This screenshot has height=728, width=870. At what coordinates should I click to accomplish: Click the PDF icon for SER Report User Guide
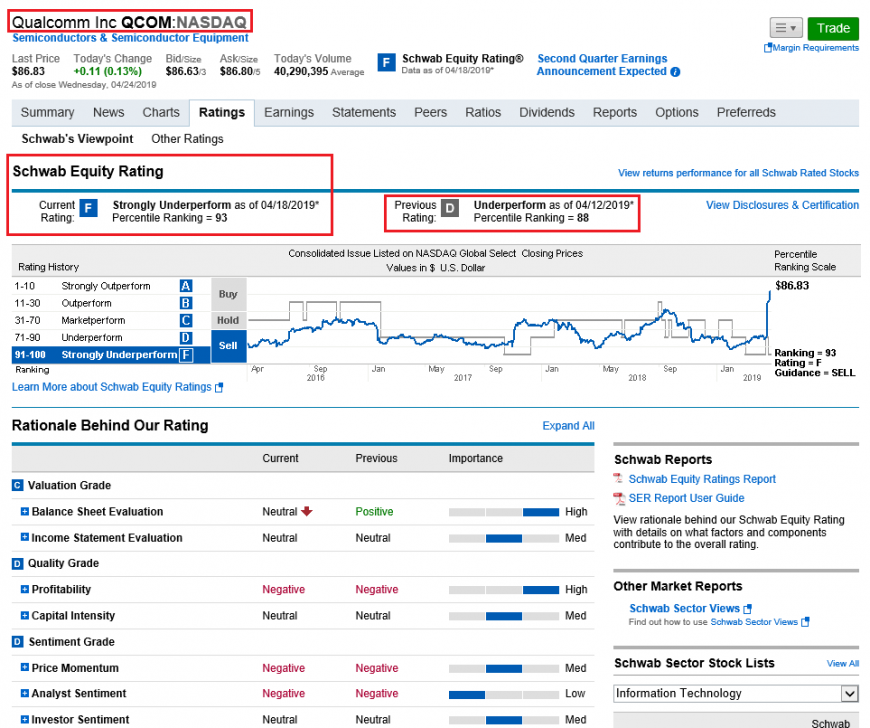pos(619,499)
